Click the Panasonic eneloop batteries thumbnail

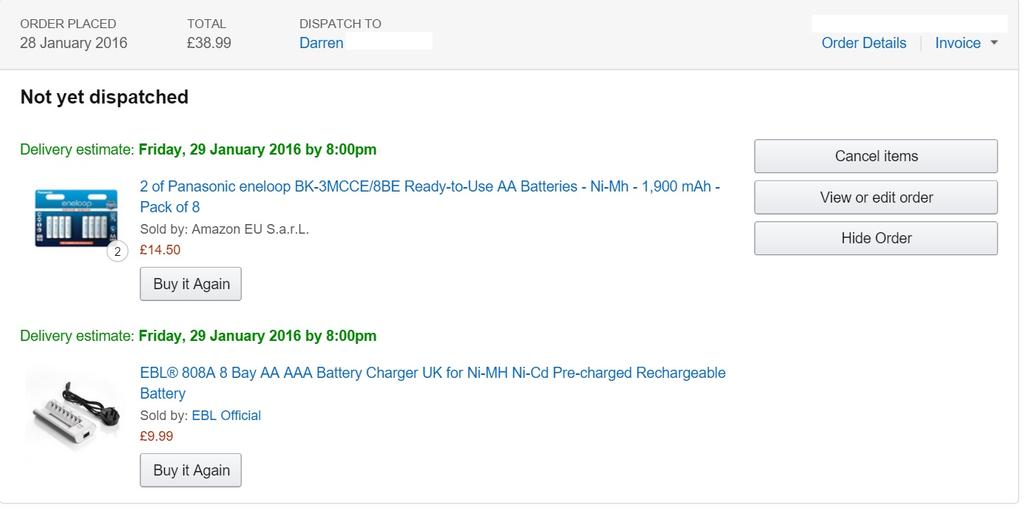pos(76,218)
